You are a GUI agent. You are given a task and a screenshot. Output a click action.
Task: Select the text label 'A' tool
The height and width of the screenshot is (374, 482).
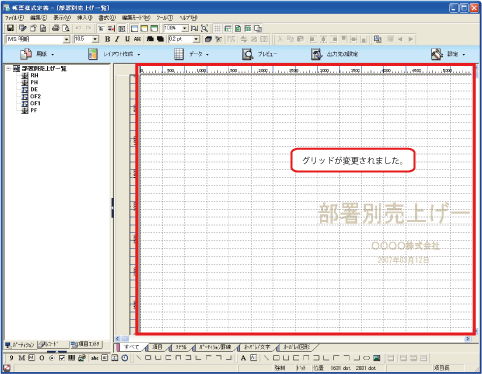pos(243,358)
